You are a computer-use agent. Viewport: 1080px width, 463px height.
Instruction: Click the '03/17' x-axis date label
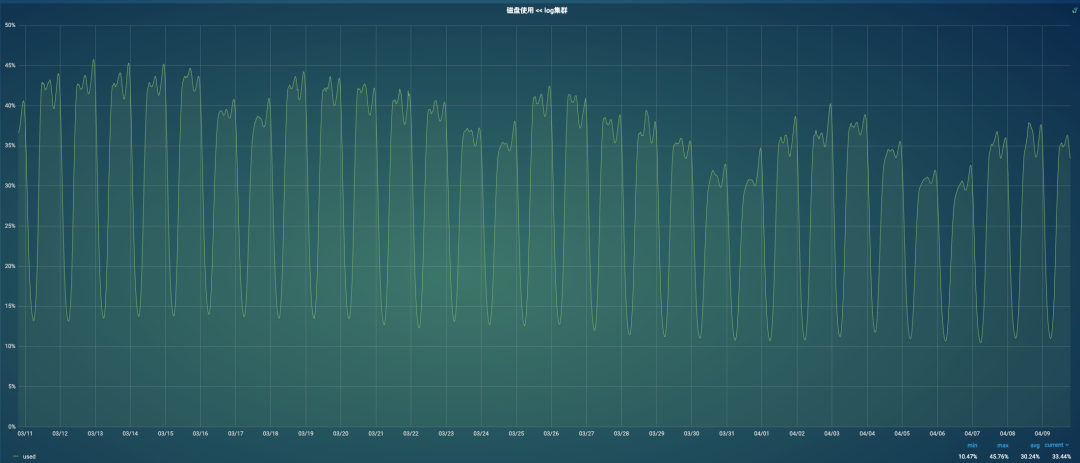coord(236,433)
